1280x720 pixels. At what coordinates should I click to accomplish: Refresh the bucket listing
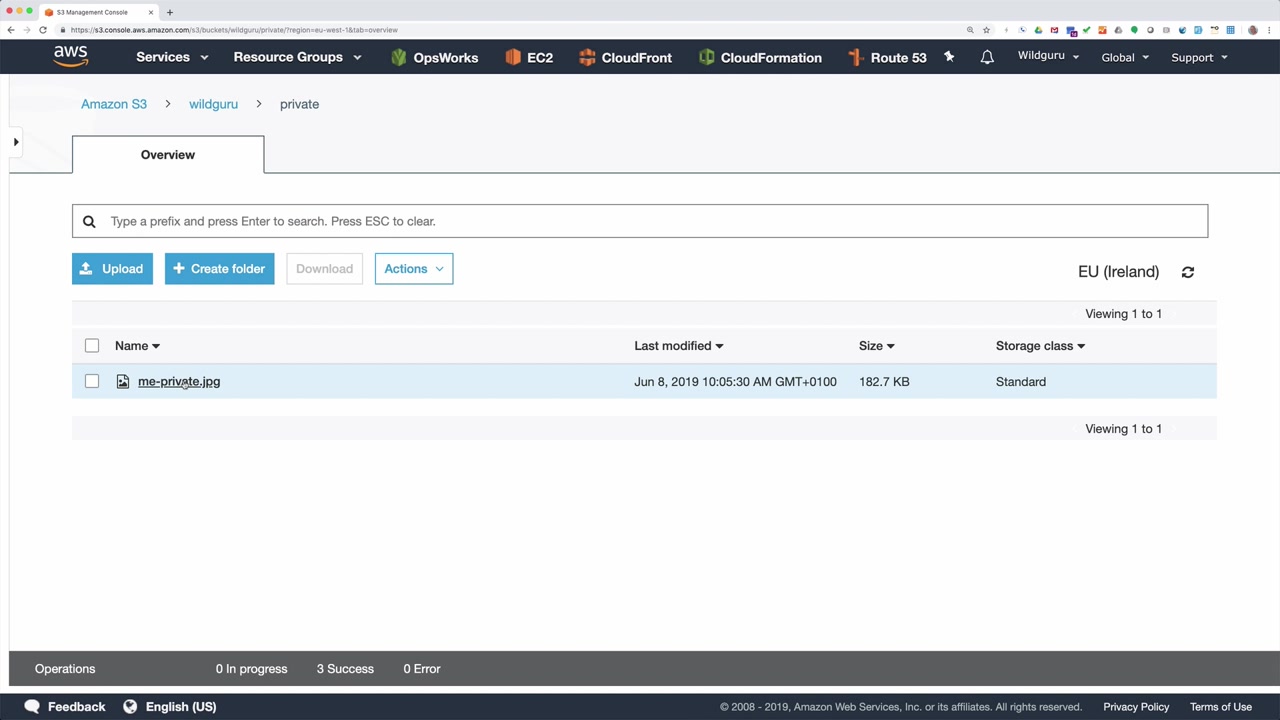pos(1188,272)
